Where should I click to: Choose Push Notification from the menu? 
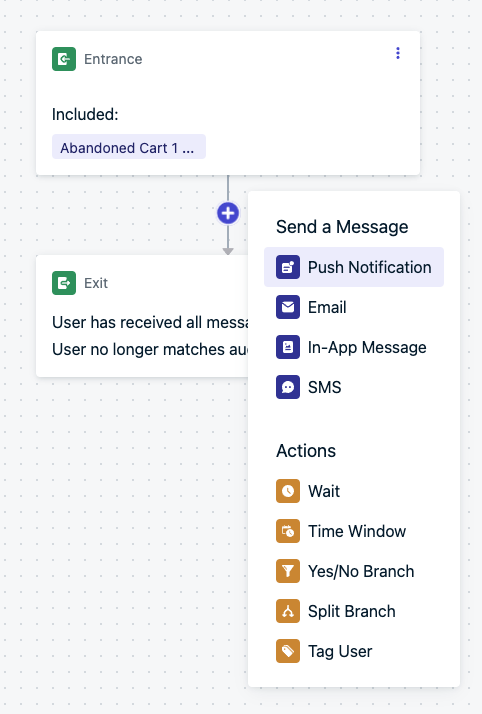pos(354,267)
